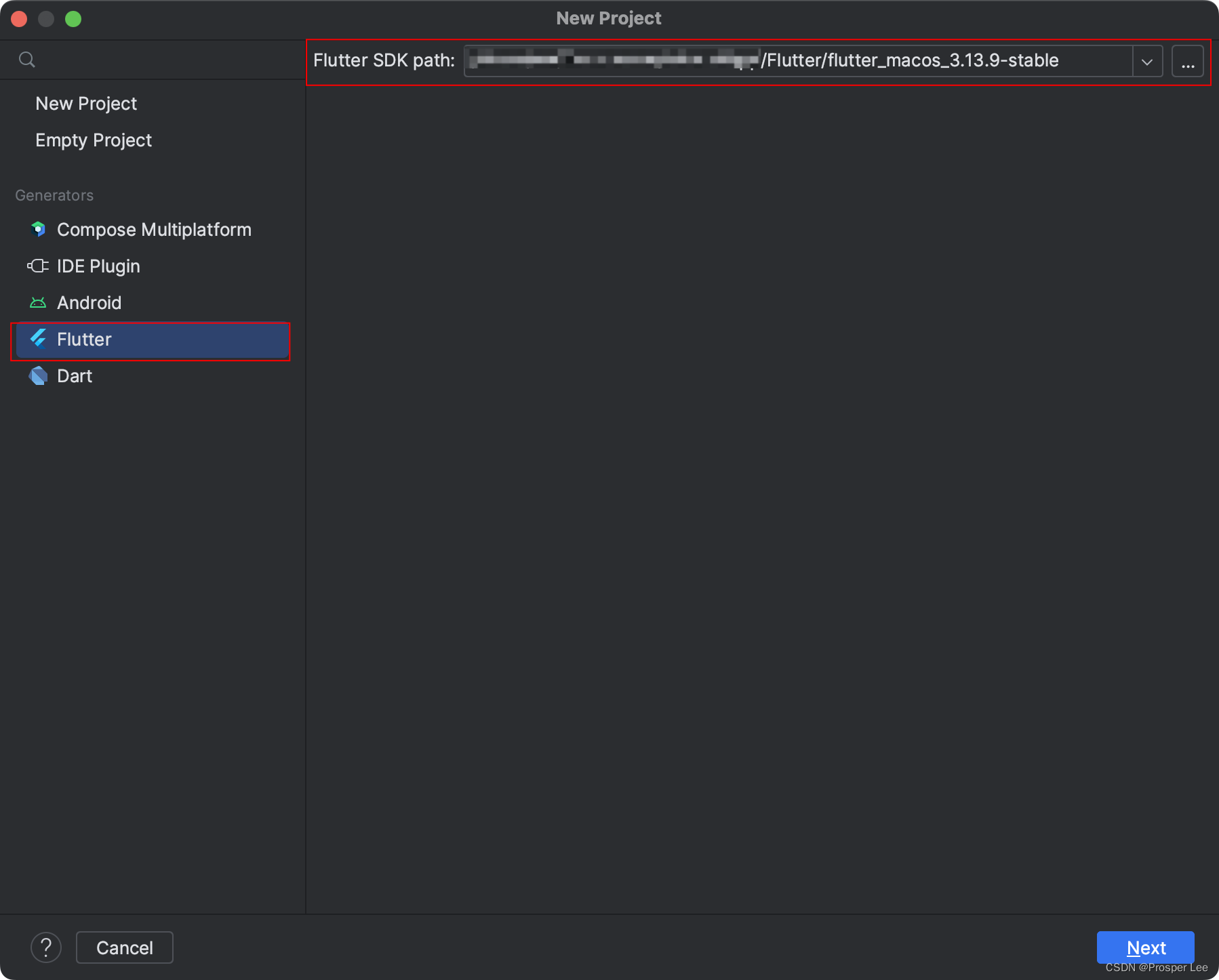1219x980 pixels.
Task: Focus the Flutter SDK path field
Action: coord(798,61)
